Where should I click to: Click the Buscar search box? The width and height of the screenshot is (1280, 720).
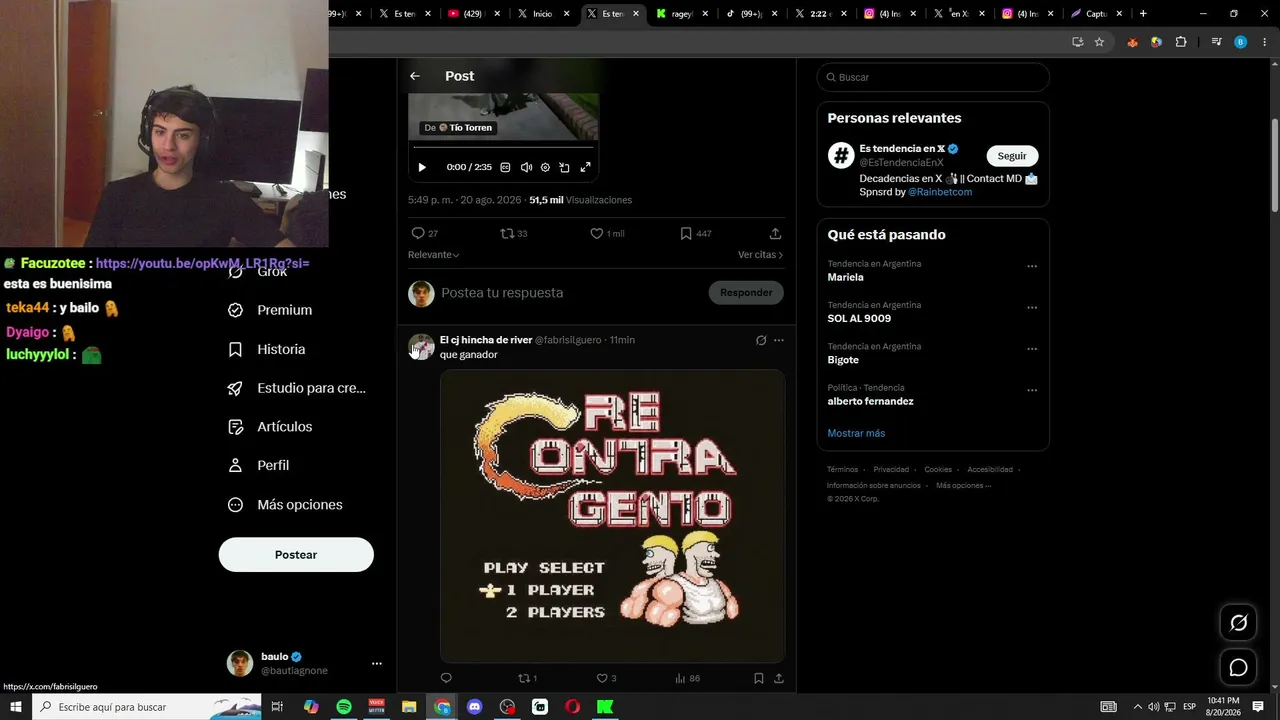pyautogui.click(x=933, y=77)
